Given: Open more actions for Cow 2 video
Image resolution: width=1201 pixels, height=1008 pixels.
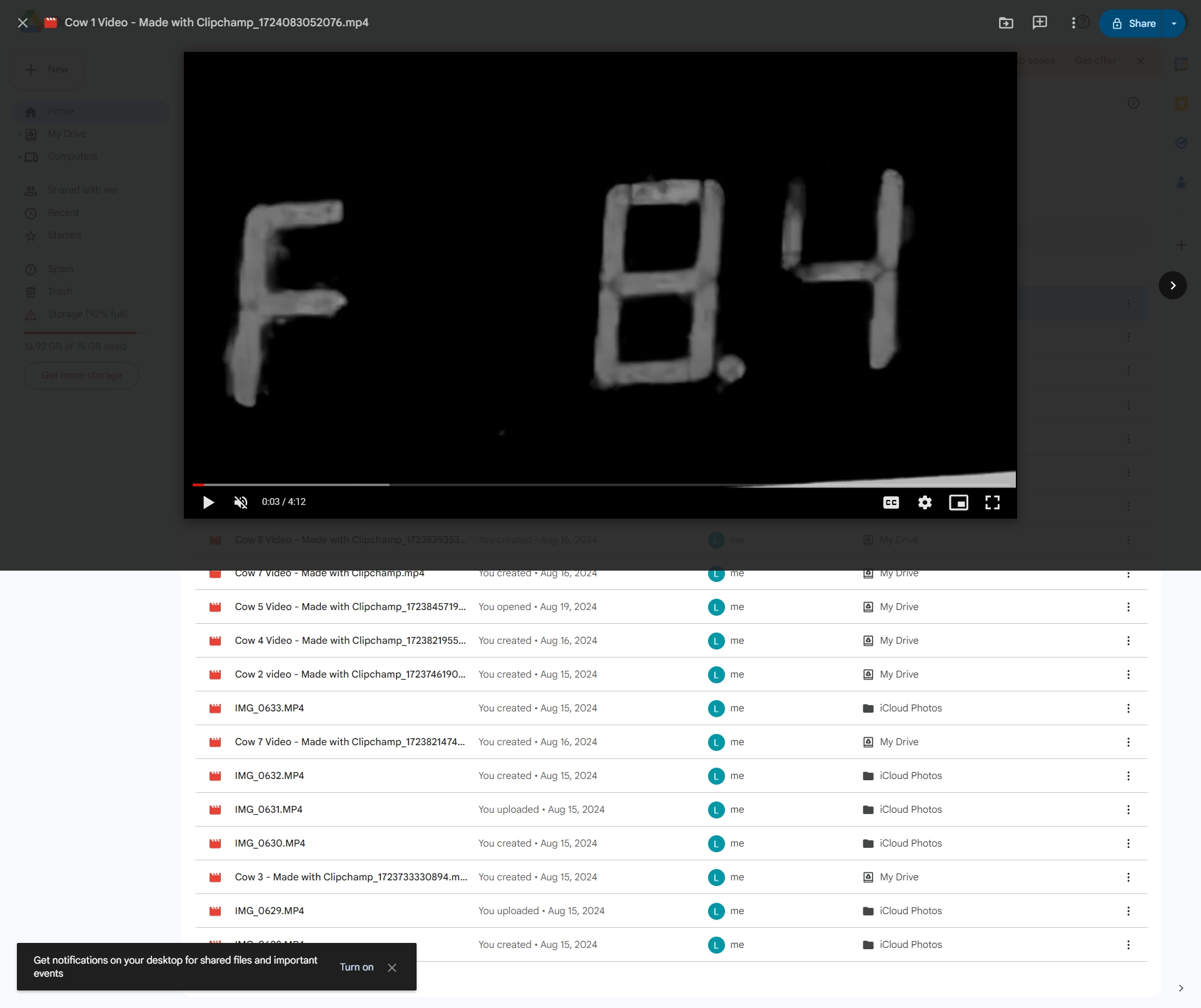Looking at the screenshot, I should click(1128, 675).
